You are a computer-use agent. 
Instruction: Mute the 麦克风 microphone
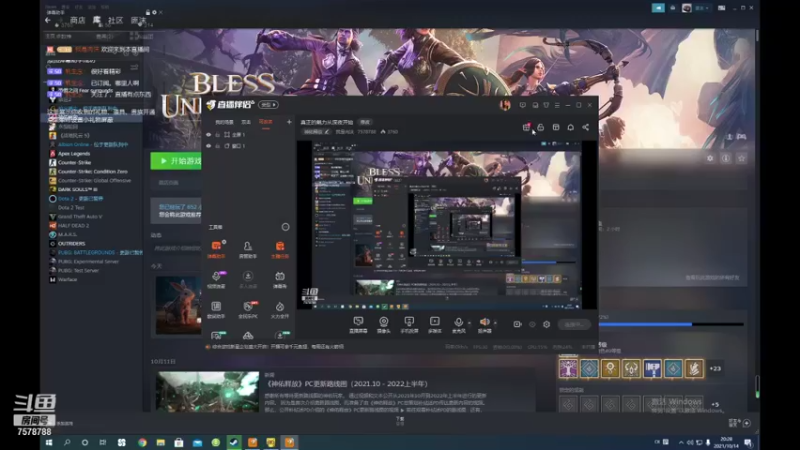459,324
